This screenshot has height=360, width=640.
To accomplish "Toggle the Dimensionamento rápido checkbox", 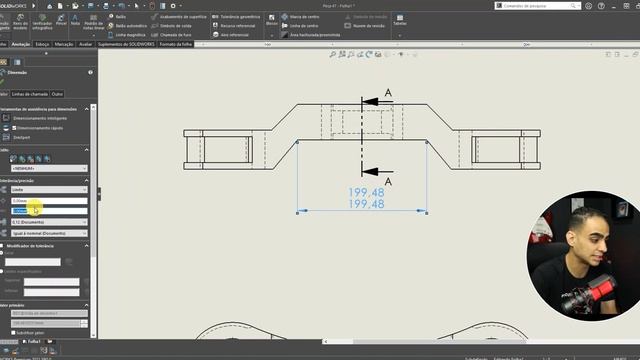I will click(14, 128).
